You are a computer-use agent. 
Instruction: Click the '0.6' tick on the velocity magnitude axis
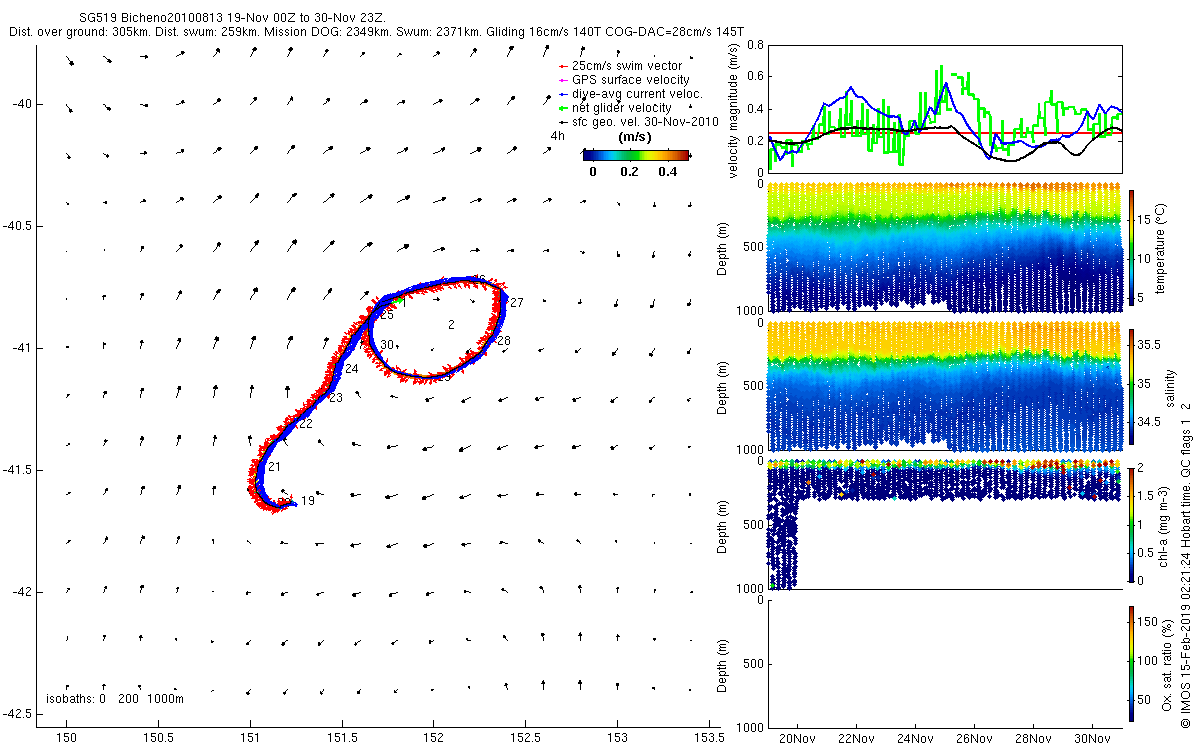tap(754, 77)
